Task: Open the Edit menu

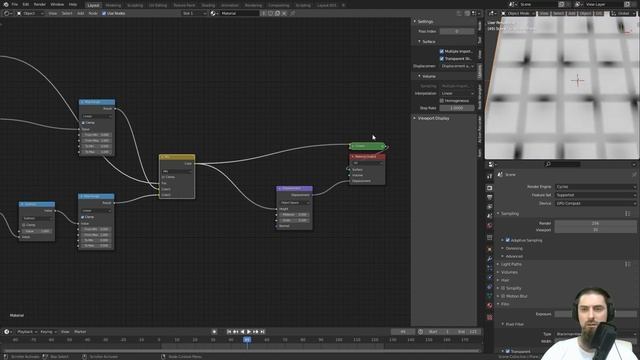Action: pos(26,4)
